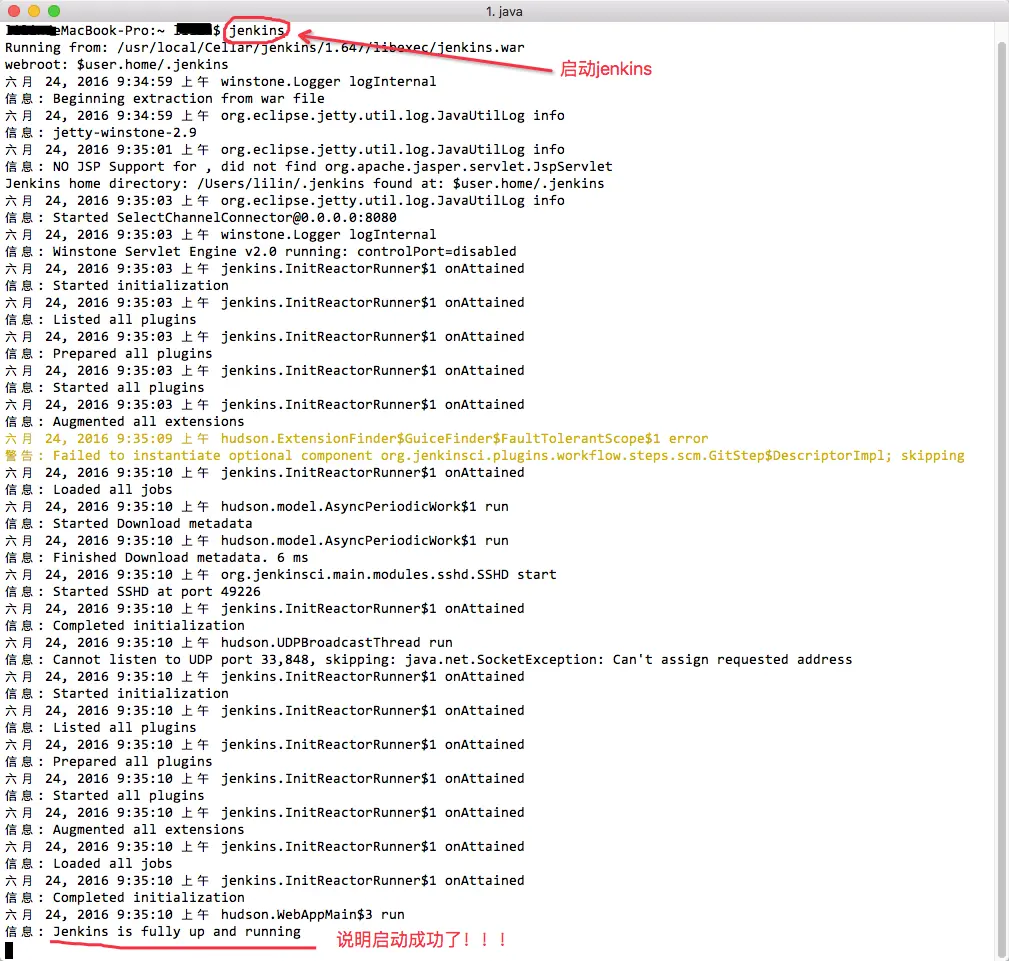Screen dimensions: 1009x961
Task: Click the 9:34:59 'winstone.Logger logInternal' line
Action: pyautogui.click(x=221, y=82)
